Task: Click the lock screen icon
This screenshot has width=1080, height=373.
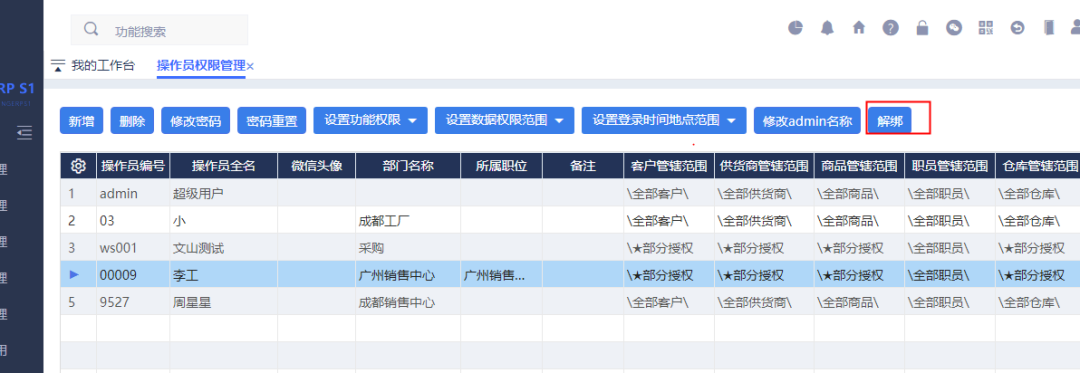Action: click(x=922, y=28)
